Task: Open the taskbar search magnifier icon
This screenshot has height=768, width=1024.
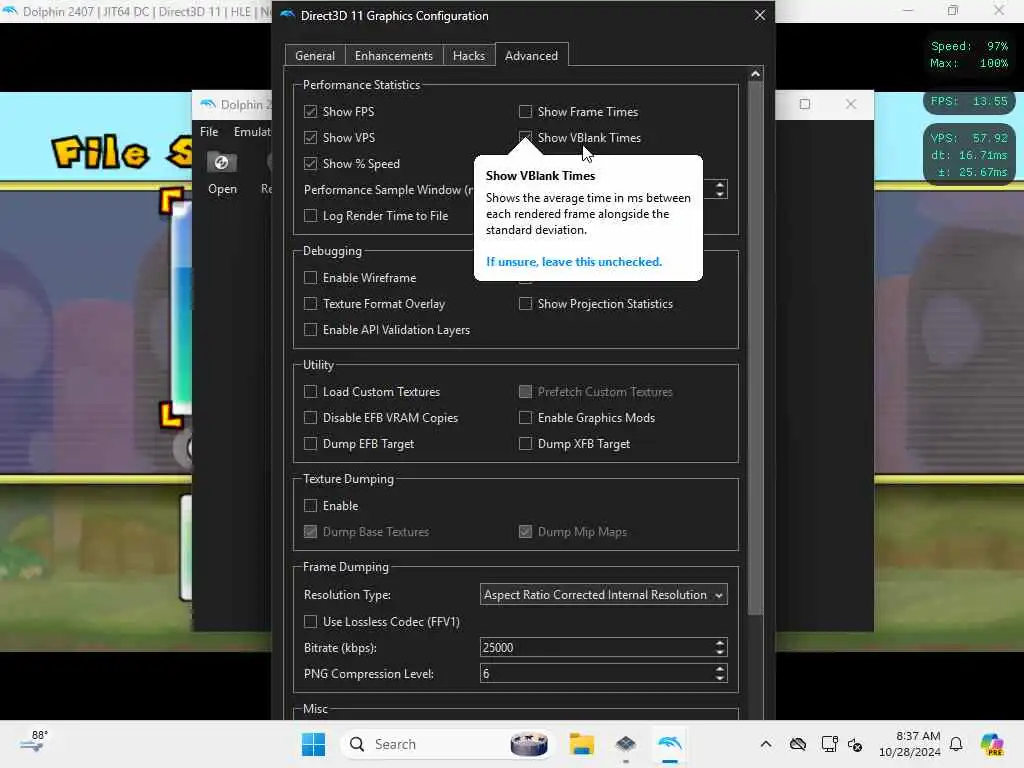Action: 357,744
